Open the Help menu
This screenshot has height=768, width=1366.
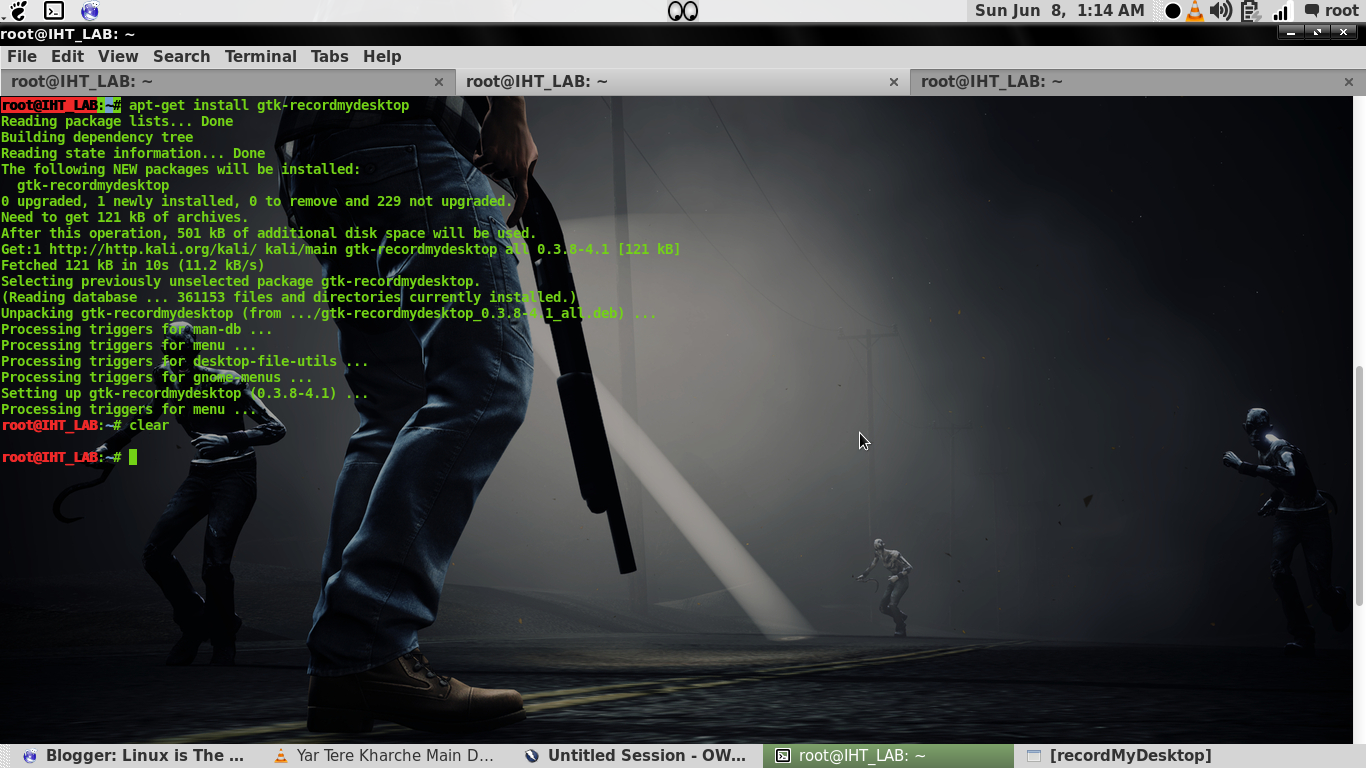coord(382,57)
